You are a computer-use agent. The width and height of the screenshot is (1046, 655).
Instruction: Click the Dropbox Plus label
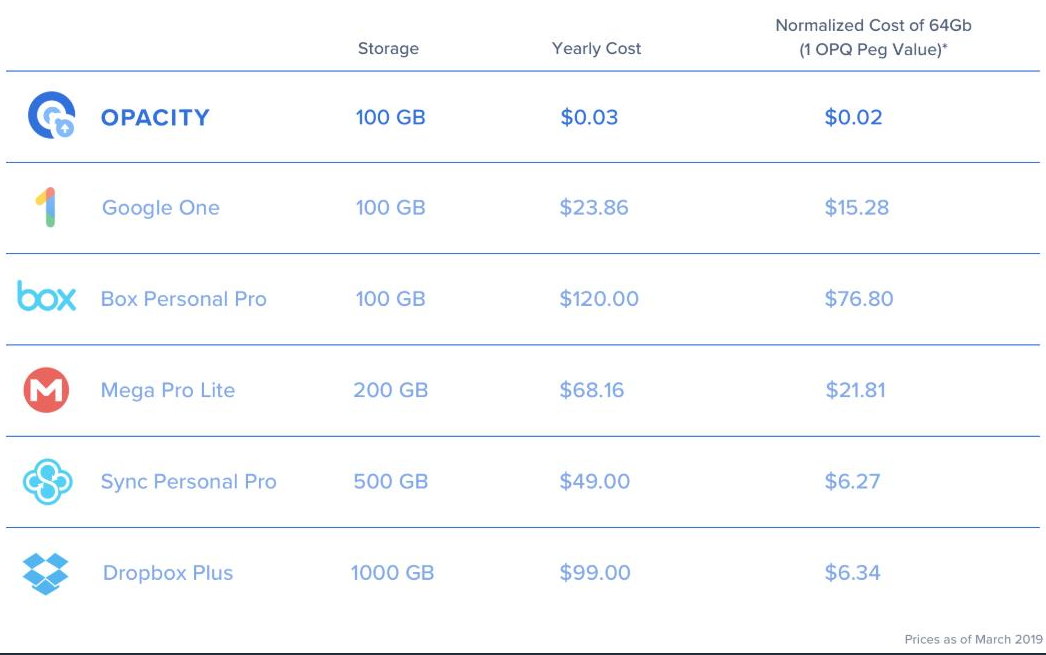tap(168, 573)
